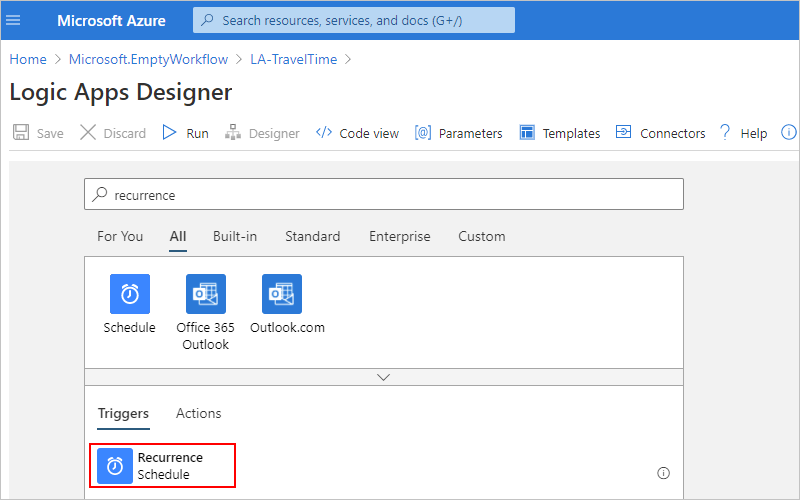The width and height of the screenshot is (800, 500).
Task: Switch to the Standard tab
Action: 312,236
